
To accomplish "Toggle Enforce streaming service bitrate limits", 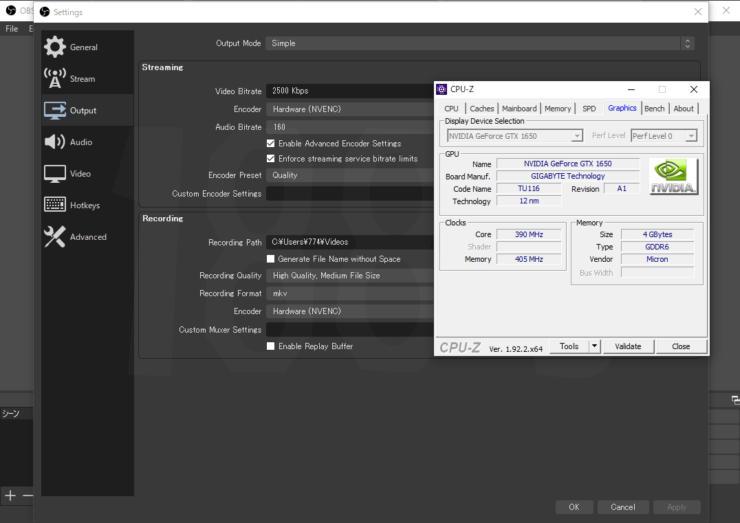I will point(270,159).
